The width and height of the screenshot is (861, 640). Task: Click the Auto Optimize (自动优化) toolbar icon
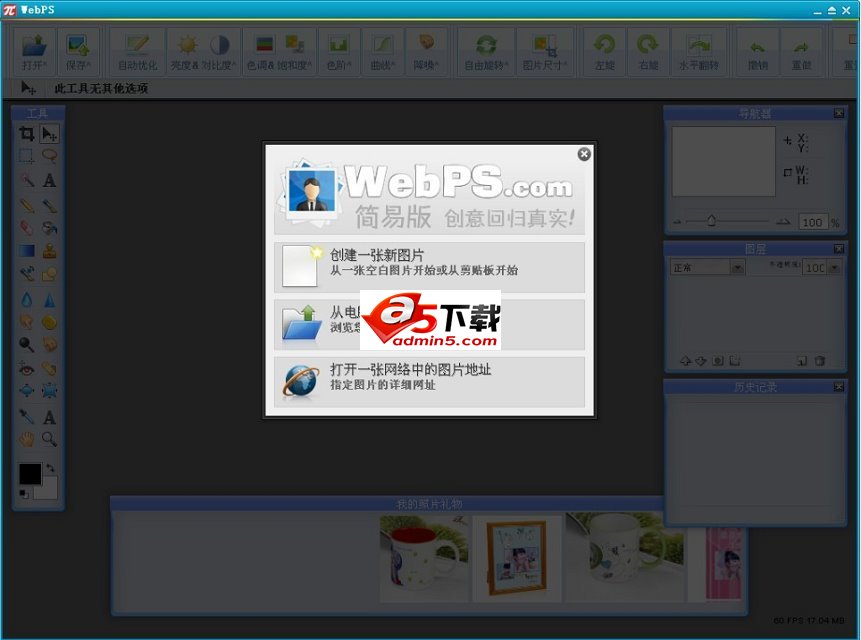click(x=137, y=50)
